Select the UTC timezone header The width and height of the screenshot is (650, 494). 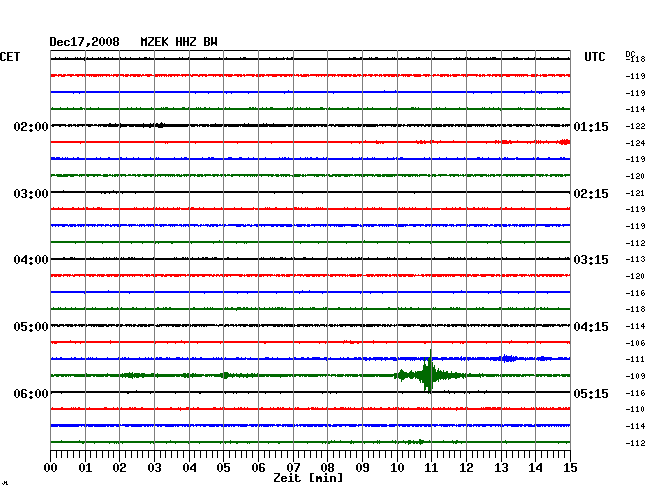[x=595, y=58]
